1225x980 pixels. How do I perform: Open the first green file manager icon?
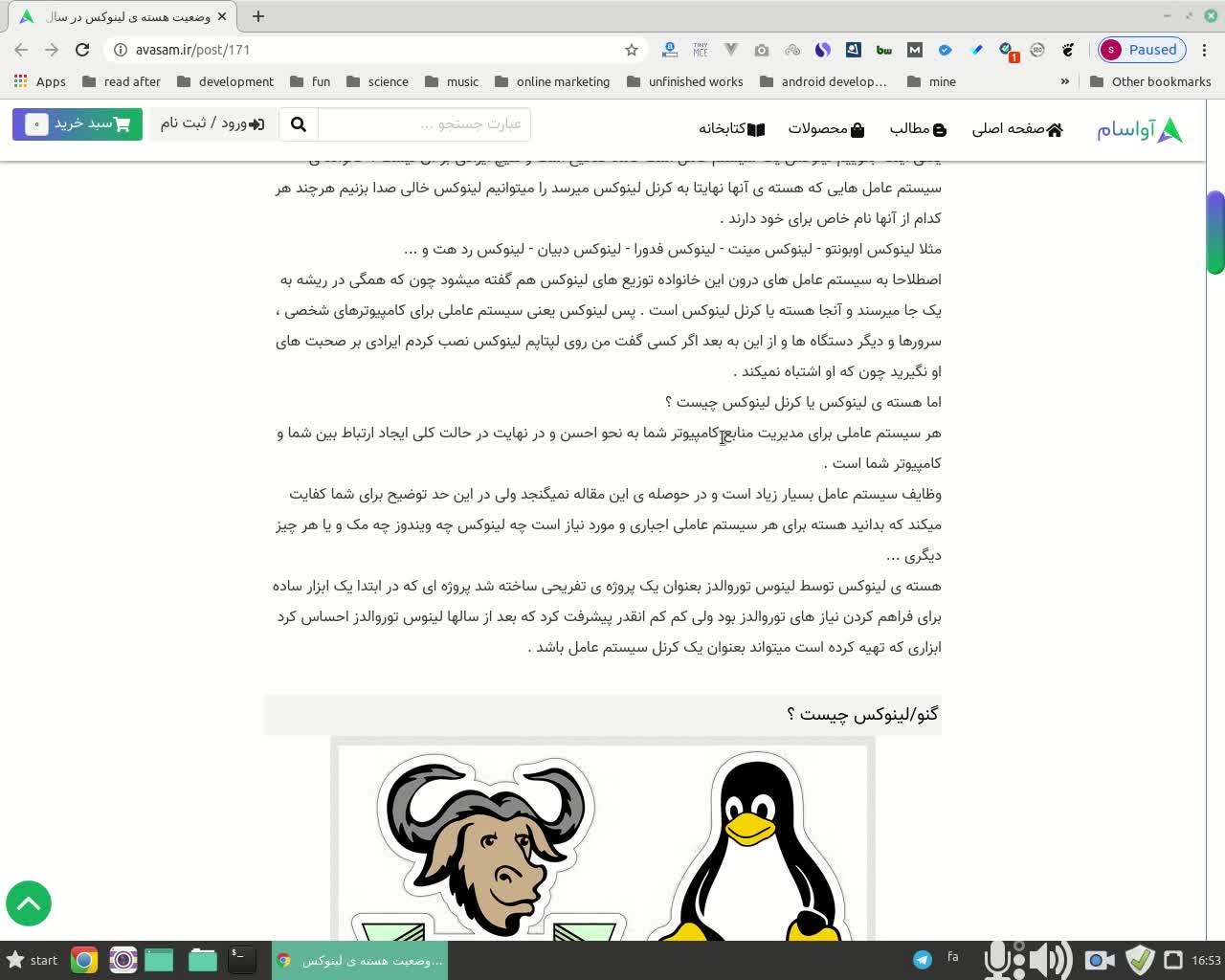tap(159, 960)
